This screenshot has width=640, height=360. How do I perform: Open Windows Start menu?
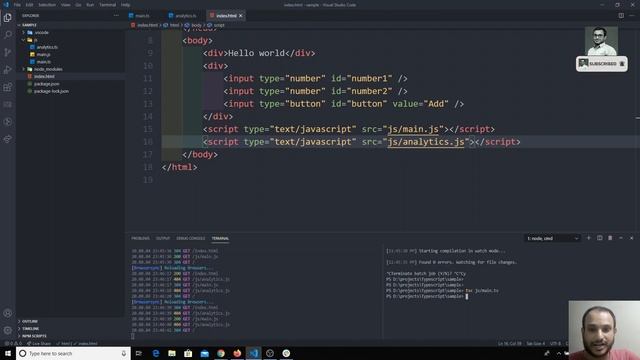[8, 353]
